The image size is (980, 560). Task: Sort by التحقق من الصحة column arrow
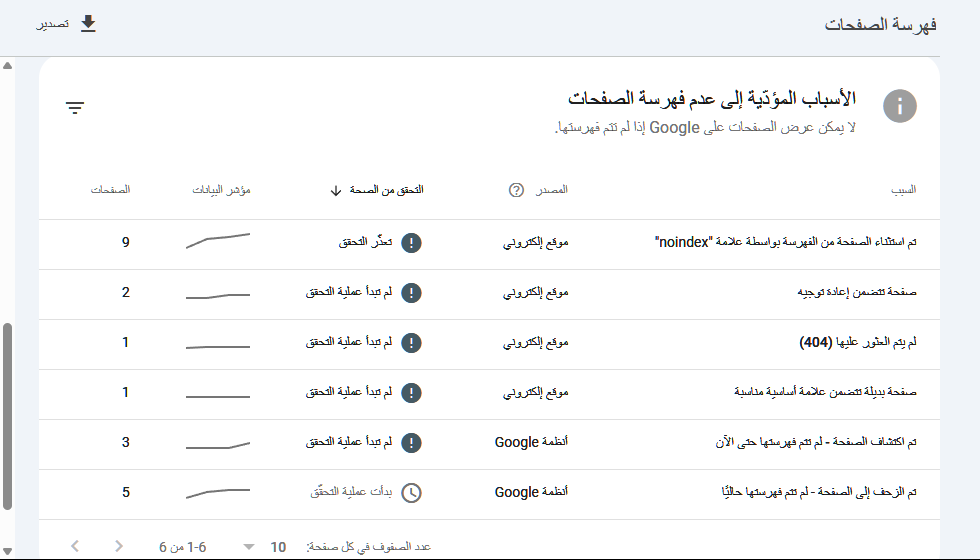[336, 190]
